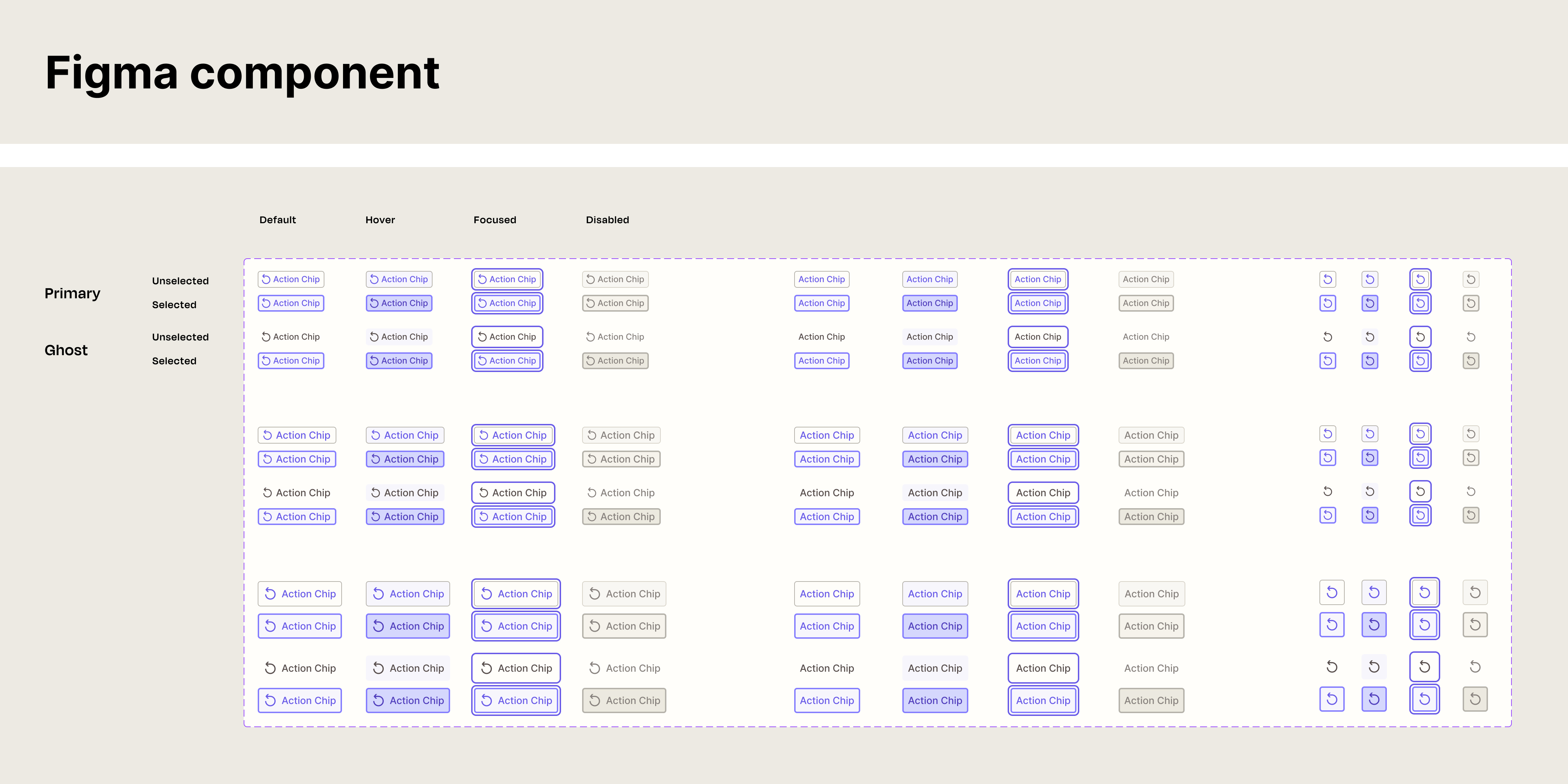Viewport: 1568px width, 784px height.
Task: Click medium Ghost Selected Hover chip with icon and label
Action: [x=406, y=516]
